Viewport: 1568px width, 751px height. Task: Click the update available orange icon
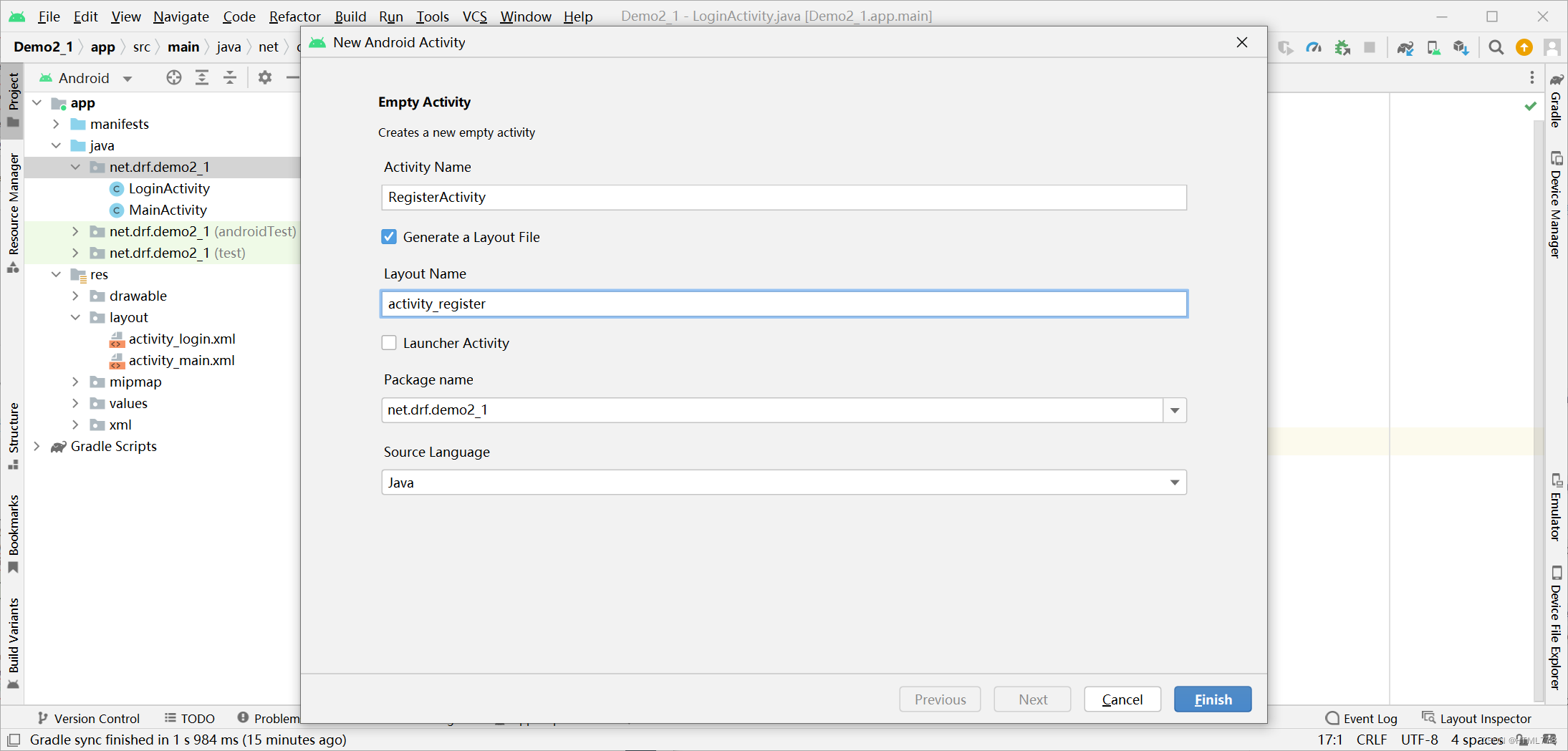pyautogui.click(x=1524, y=47)
